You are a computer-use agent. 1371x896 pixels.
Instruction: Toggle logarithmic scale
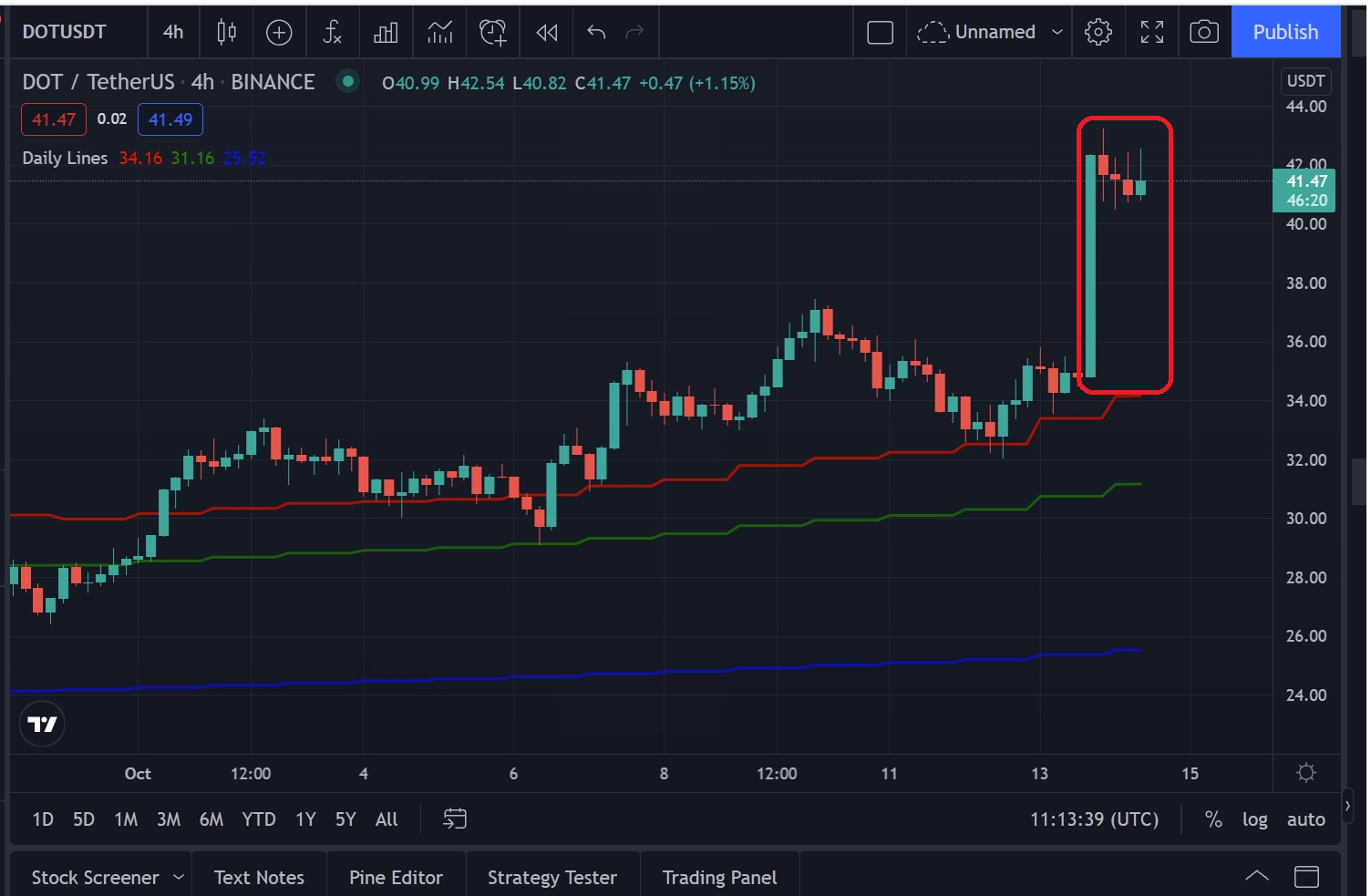[1254, 819]
